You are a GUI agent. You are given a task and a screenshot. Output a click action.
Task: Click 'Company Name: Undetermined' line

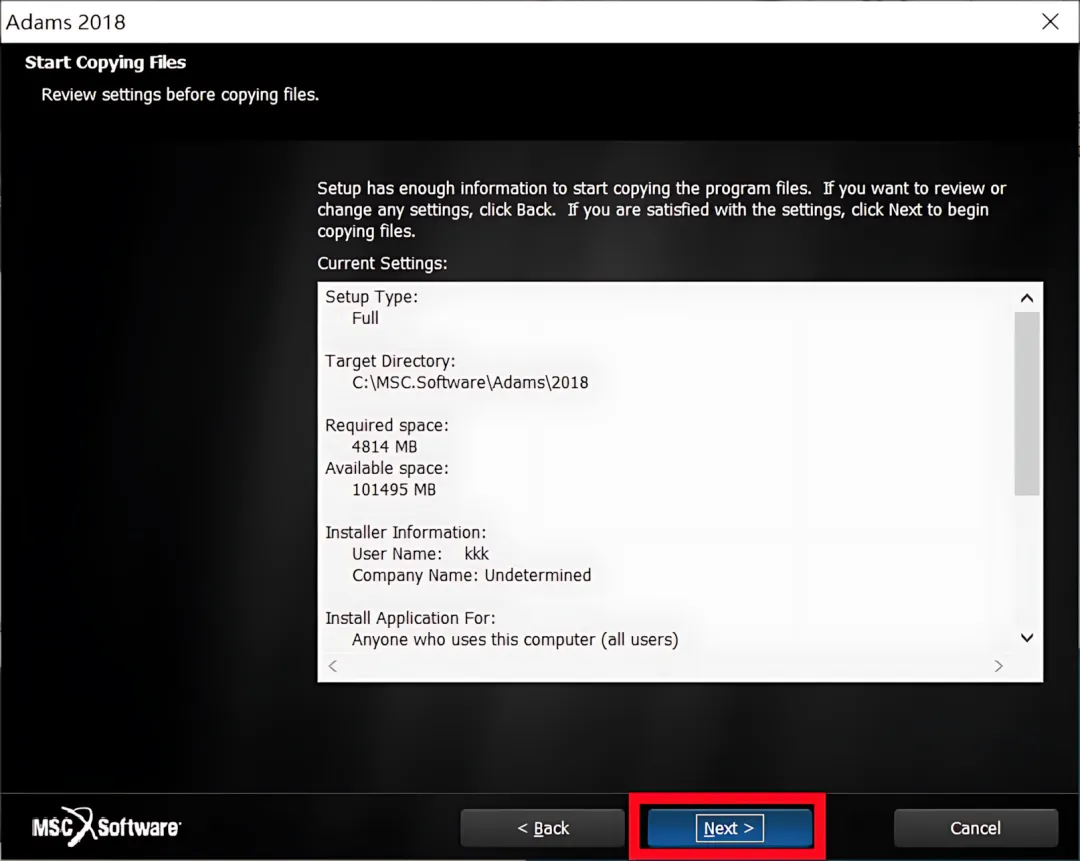point(471,575)
